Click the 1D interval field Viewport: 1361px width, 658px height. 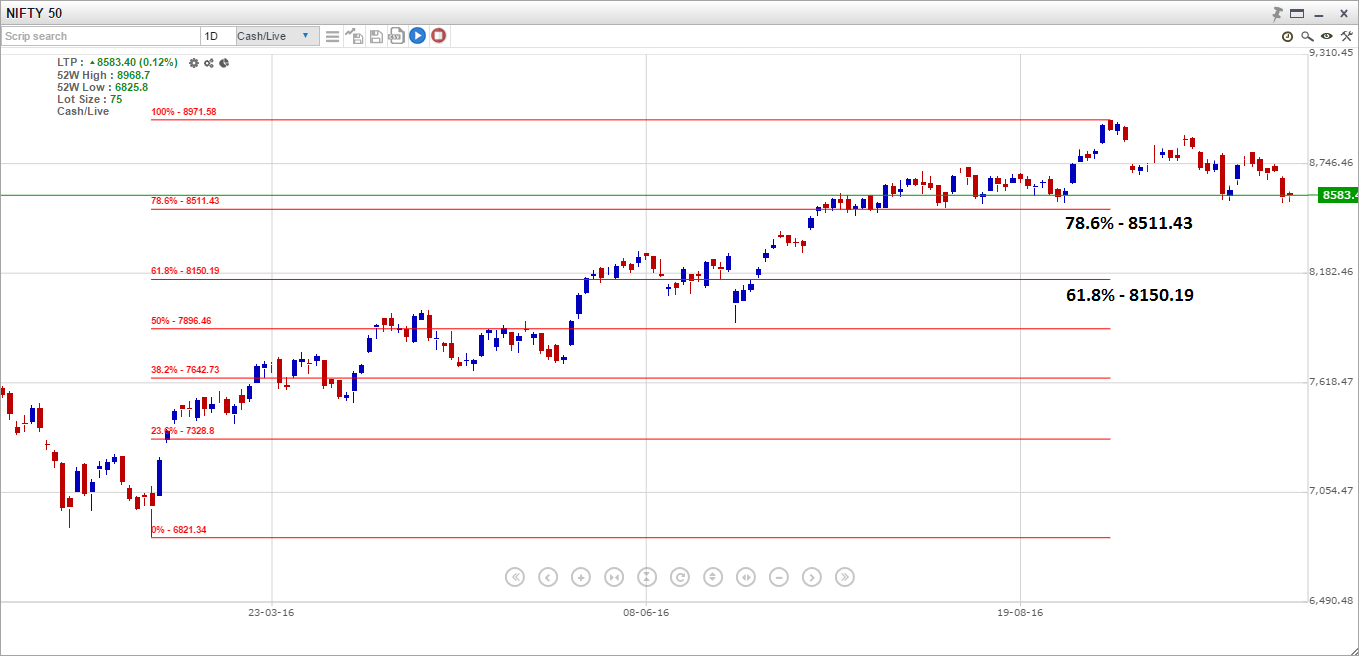218,36
